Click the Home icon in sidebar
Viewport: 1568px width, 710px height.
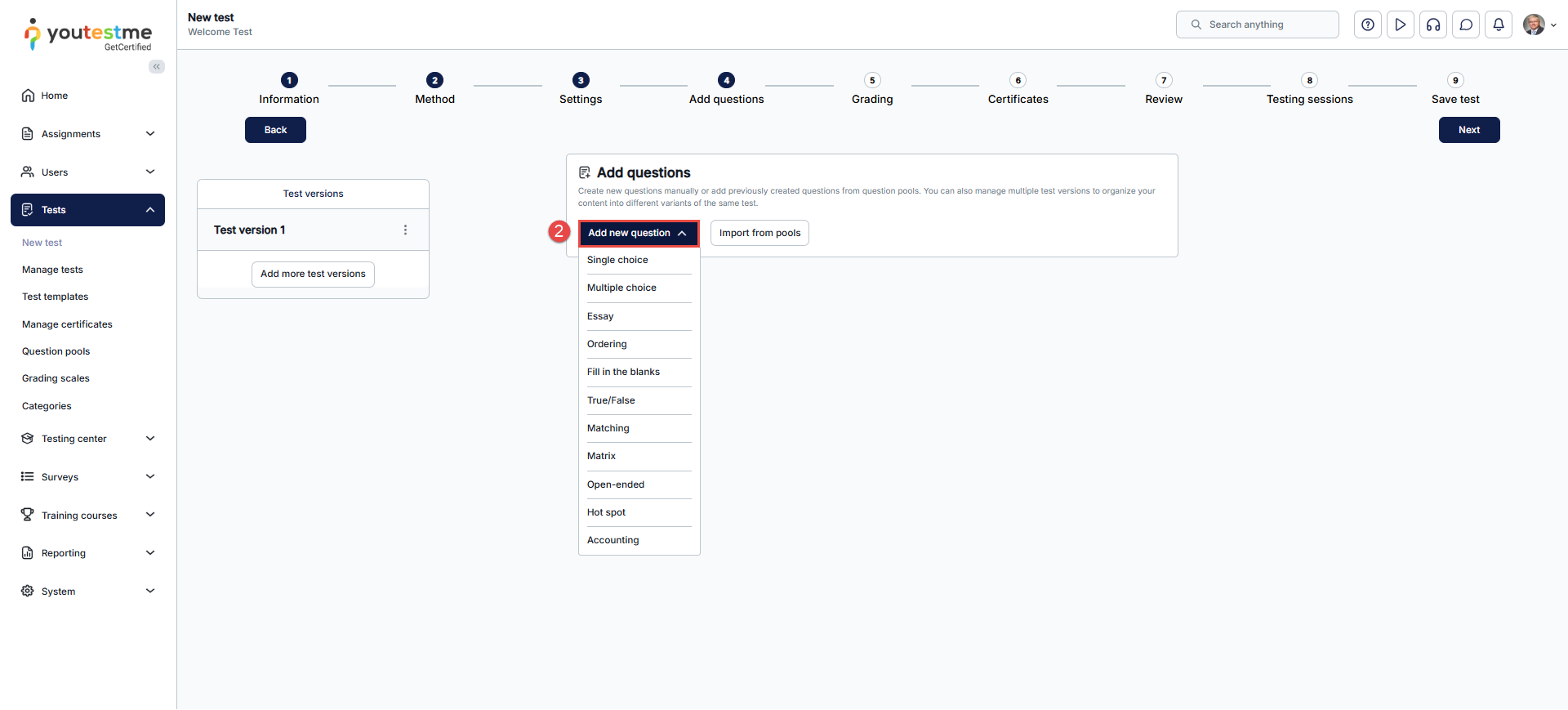28,96
